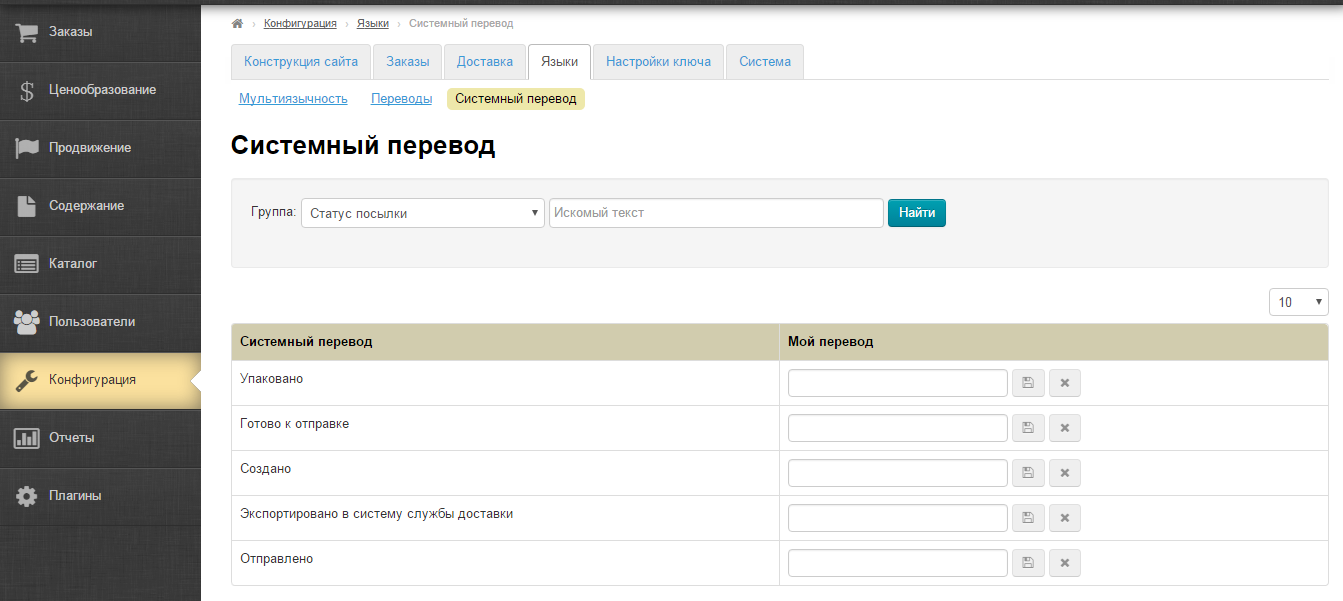The width and height of the screenshot is (1343, 601).
Task: Switch to Заказы tab
Action: point(408,61)
